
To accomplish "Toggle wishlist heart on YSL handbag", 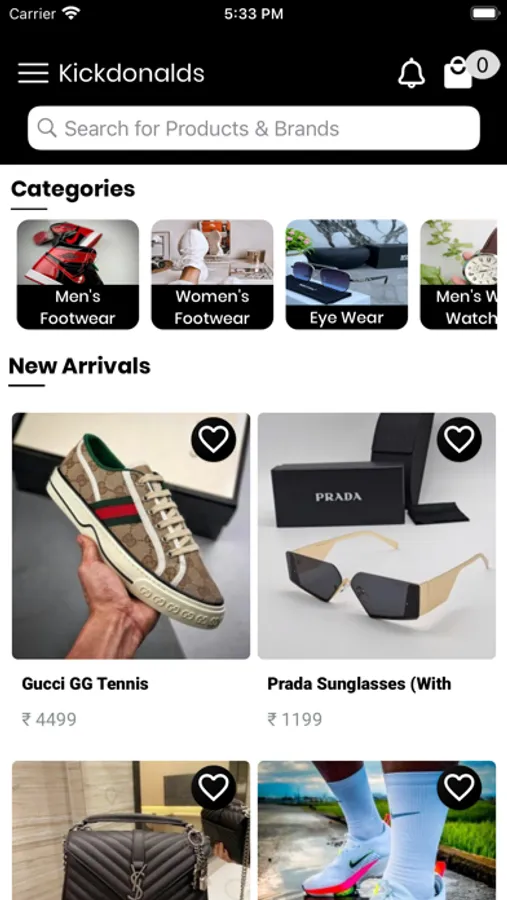I will [x=214, y=788].
